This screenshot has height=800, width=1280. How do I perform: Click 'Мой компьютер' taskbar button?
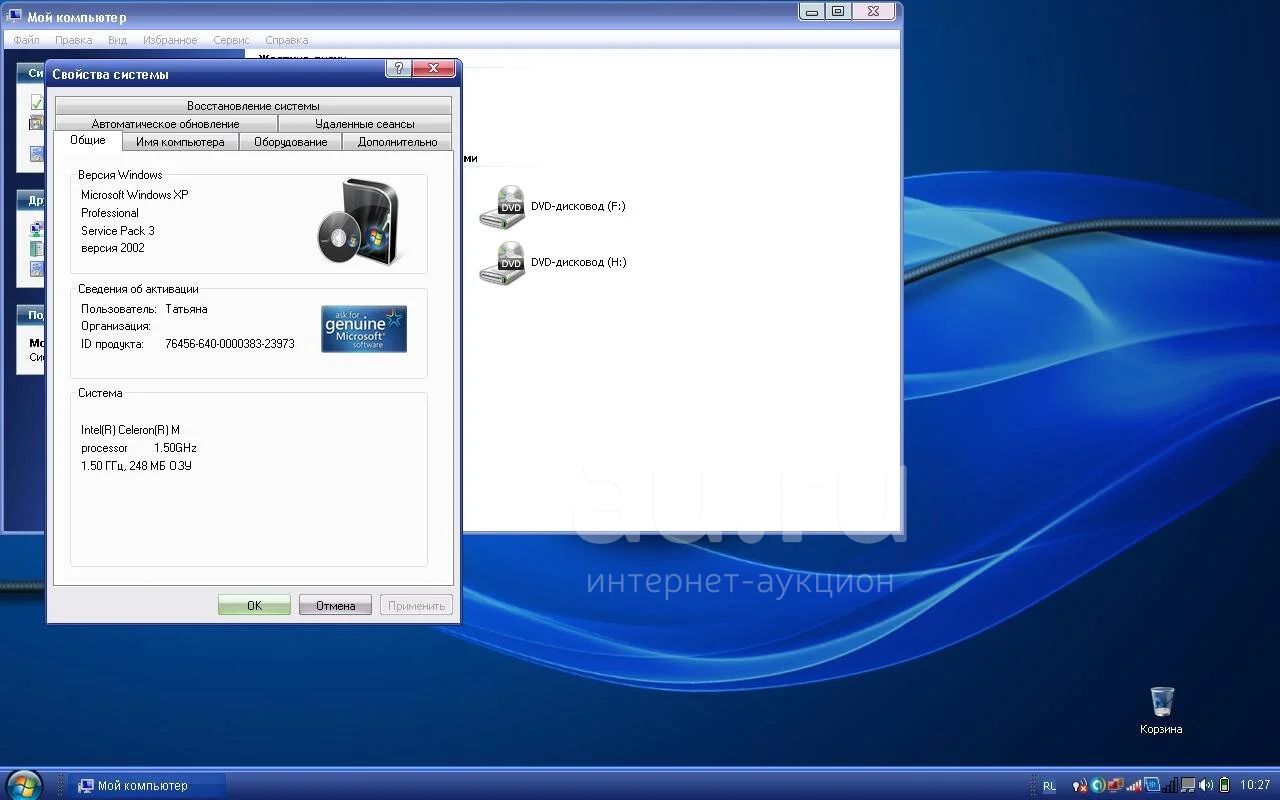(x=147, y=786)
